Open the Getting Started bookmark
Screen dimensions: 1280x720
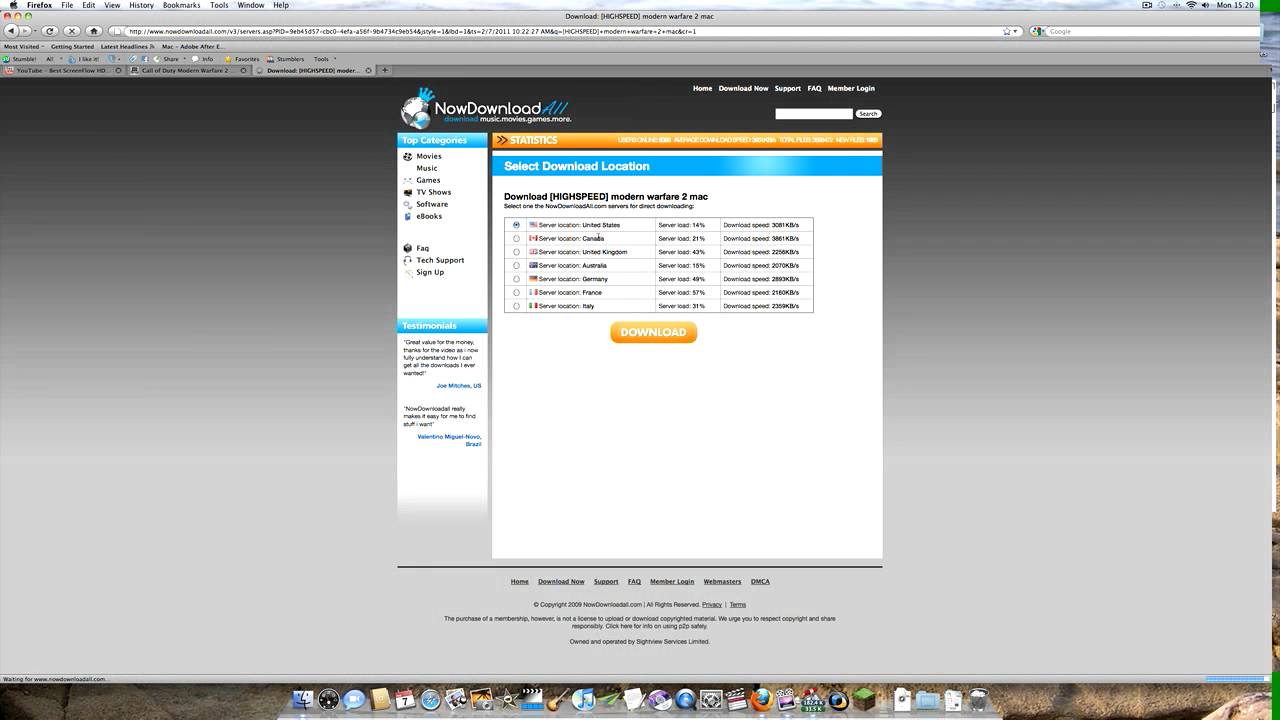click(x=72, y=46)
